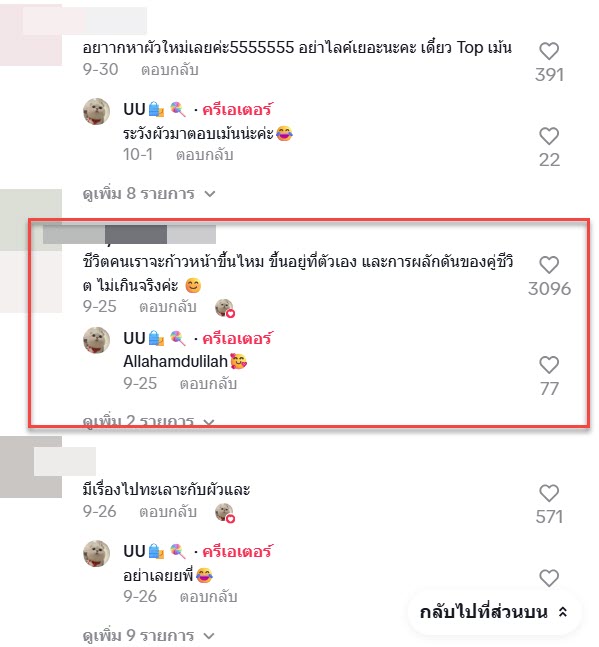Like the comment with 571 likes
Viewport: 599px width, 647px height.
(549, 494)
